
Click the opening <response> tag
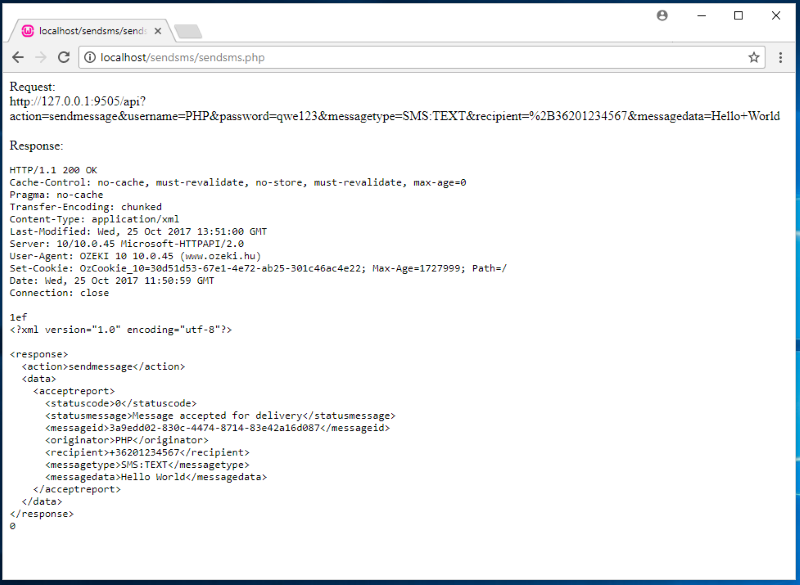(x=39, y=354)
